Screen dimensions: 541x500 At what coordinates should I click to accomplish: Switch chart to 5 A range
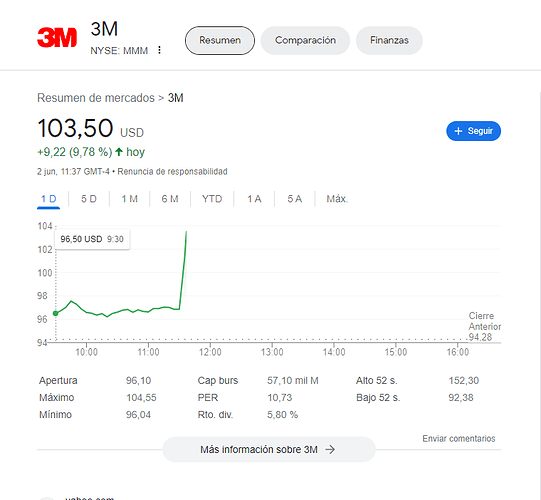(x=295, y=199)
